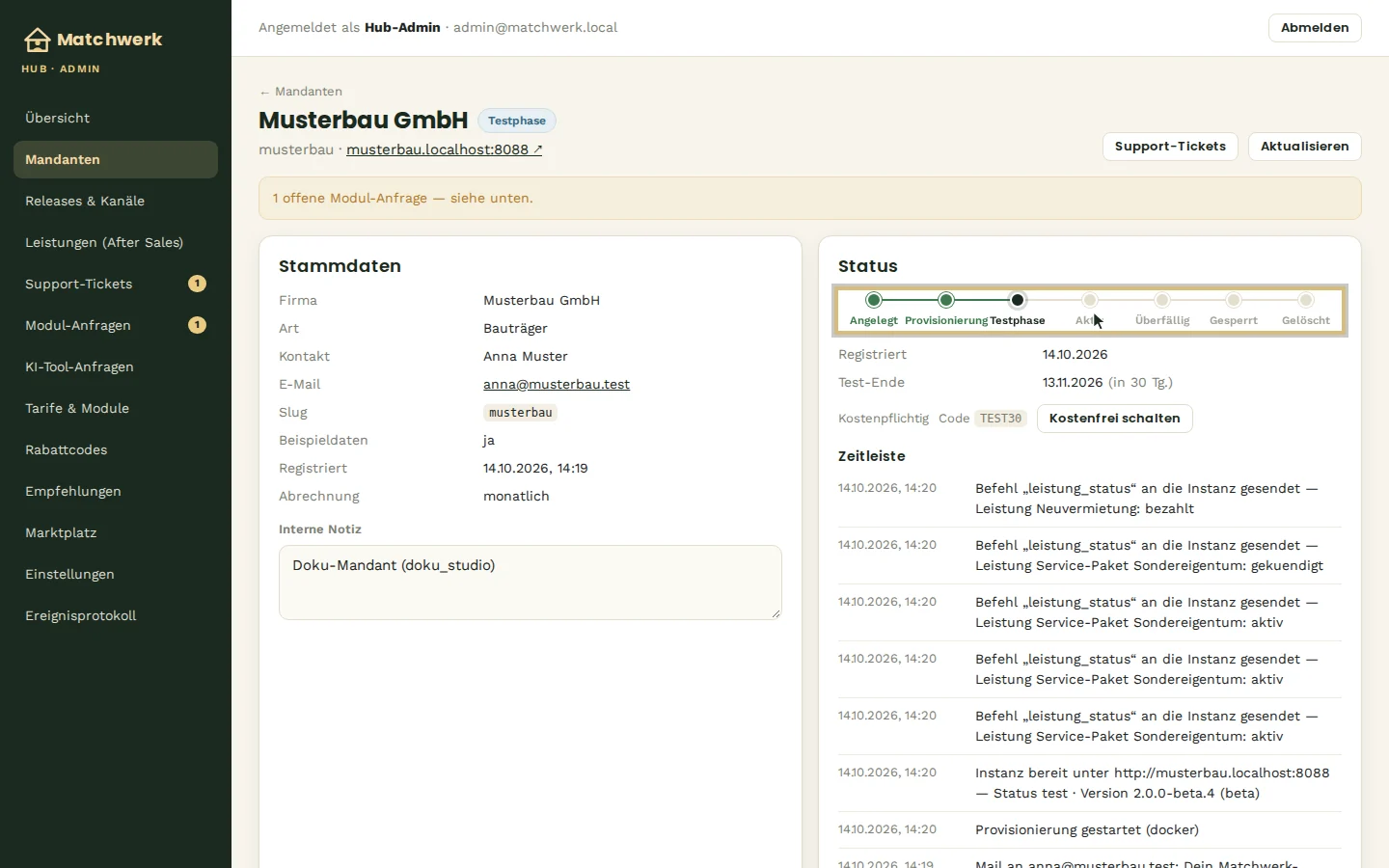Viewport: 1389px width, 868px height.
Task: Click the open Modul-Anfrage notice banner
Action: click(x=810, y=198)
